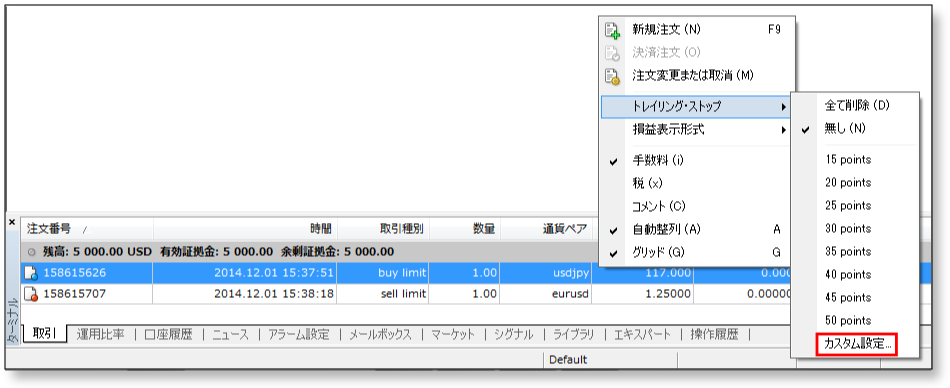950x388 pixels.
Task: Click the New Order (新規注文) icon
Action: [612, 29]
